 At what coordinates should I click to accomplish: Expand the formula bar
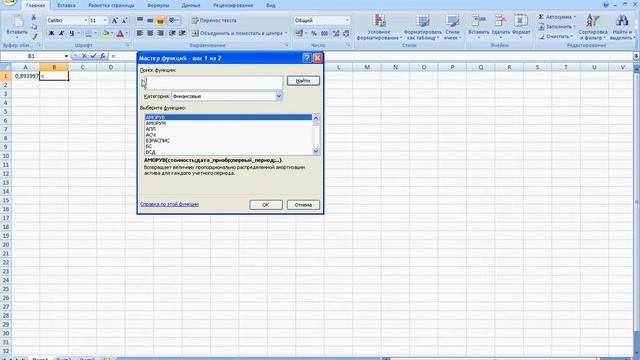click(636, 56)
